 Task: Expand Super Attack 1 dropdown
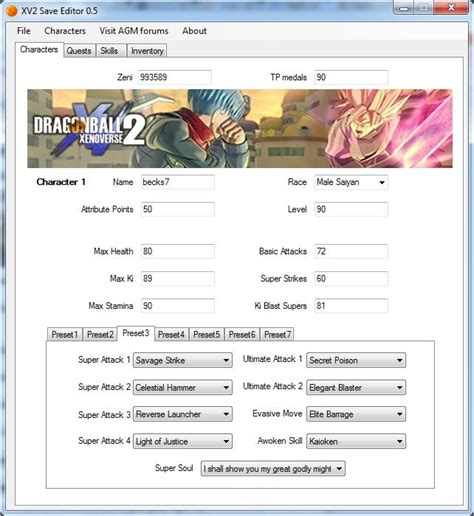pyautogui.click(x=183, y=360)
